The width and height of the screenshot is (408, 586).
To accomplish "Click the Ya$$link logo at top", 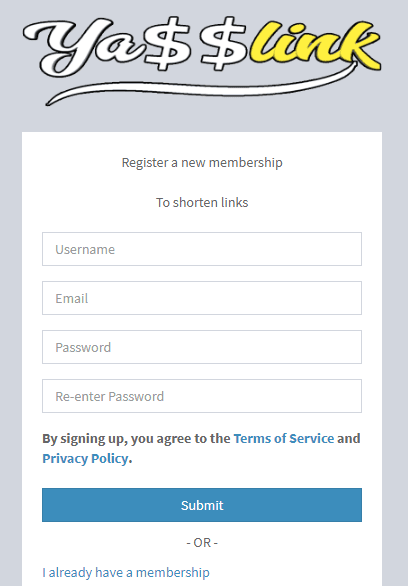I will (202, 62).
